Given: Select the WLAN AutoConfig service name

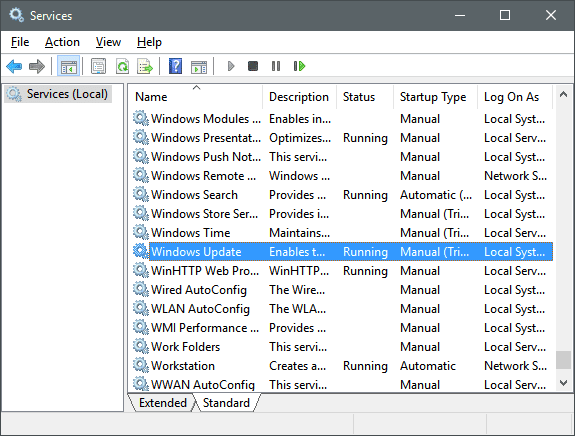Looking at the screenshot, I should (200, 309).
